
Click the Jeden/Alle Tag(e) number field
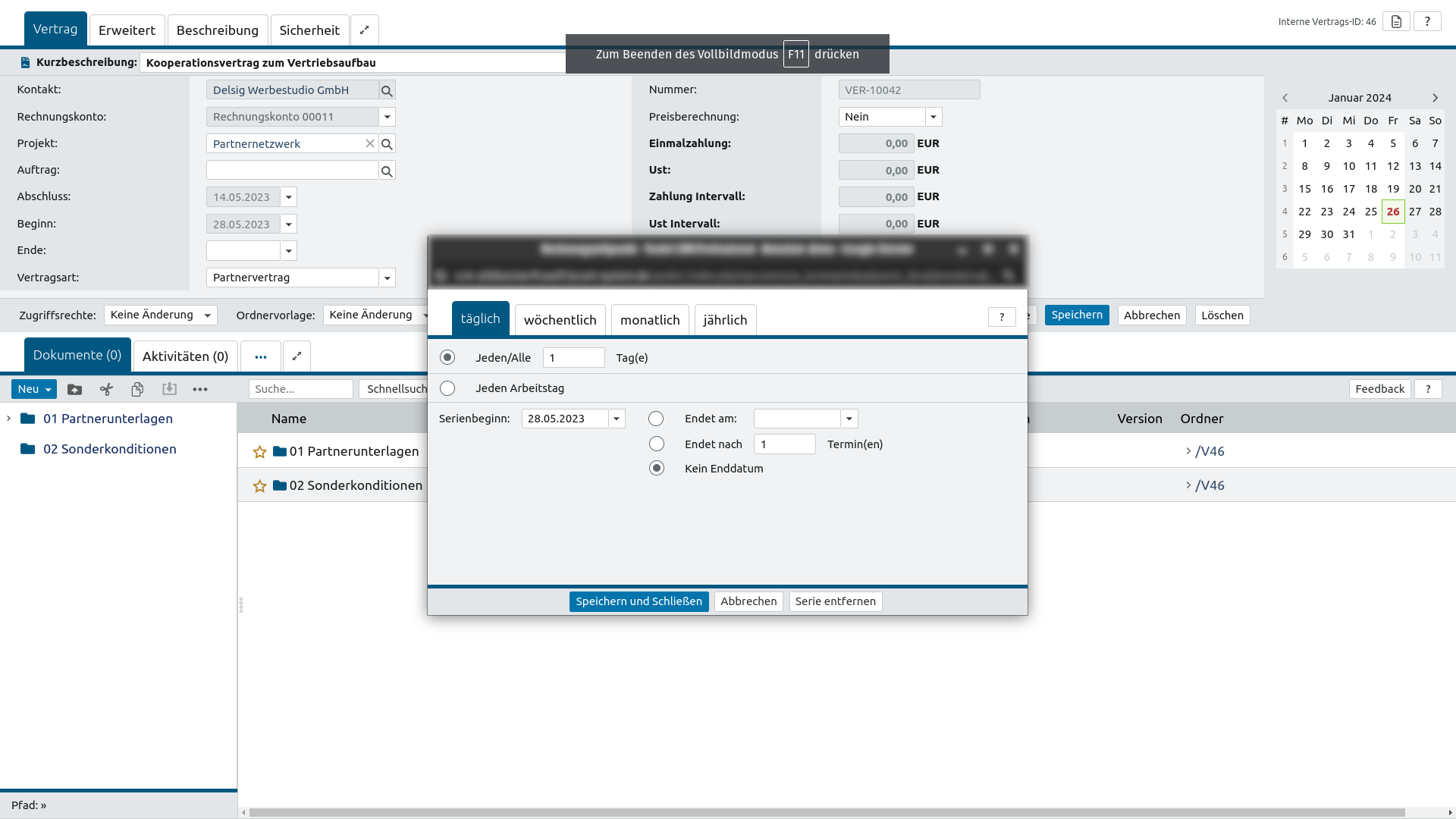coord(573,358)
